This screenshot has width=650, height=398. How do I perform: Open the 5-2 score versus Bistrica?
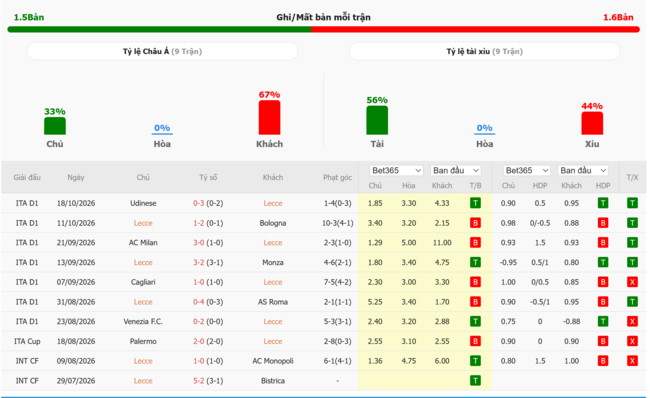coord(199,381)
